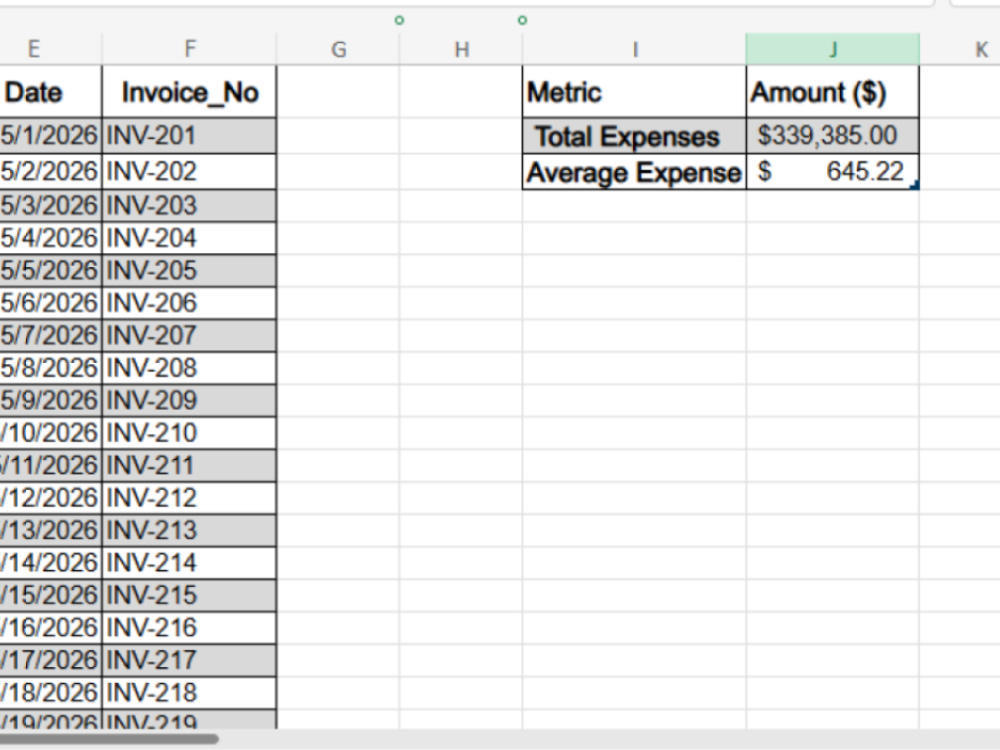1000x750 pixels.
Task: Click cell INV-210
Action: click(x=189, y=434)
